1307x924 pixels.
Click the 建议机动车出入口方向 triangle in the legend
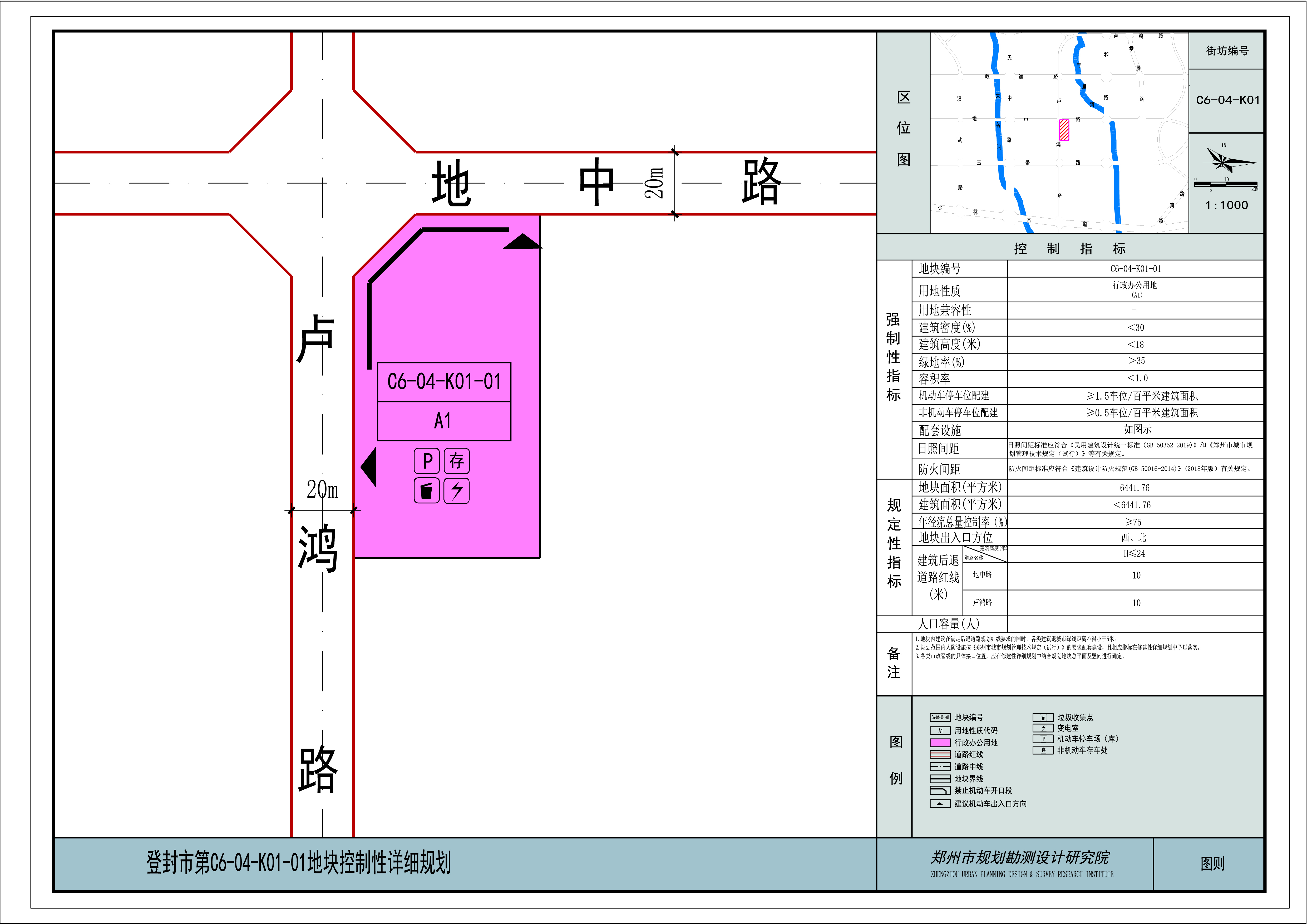click(940, 804)
